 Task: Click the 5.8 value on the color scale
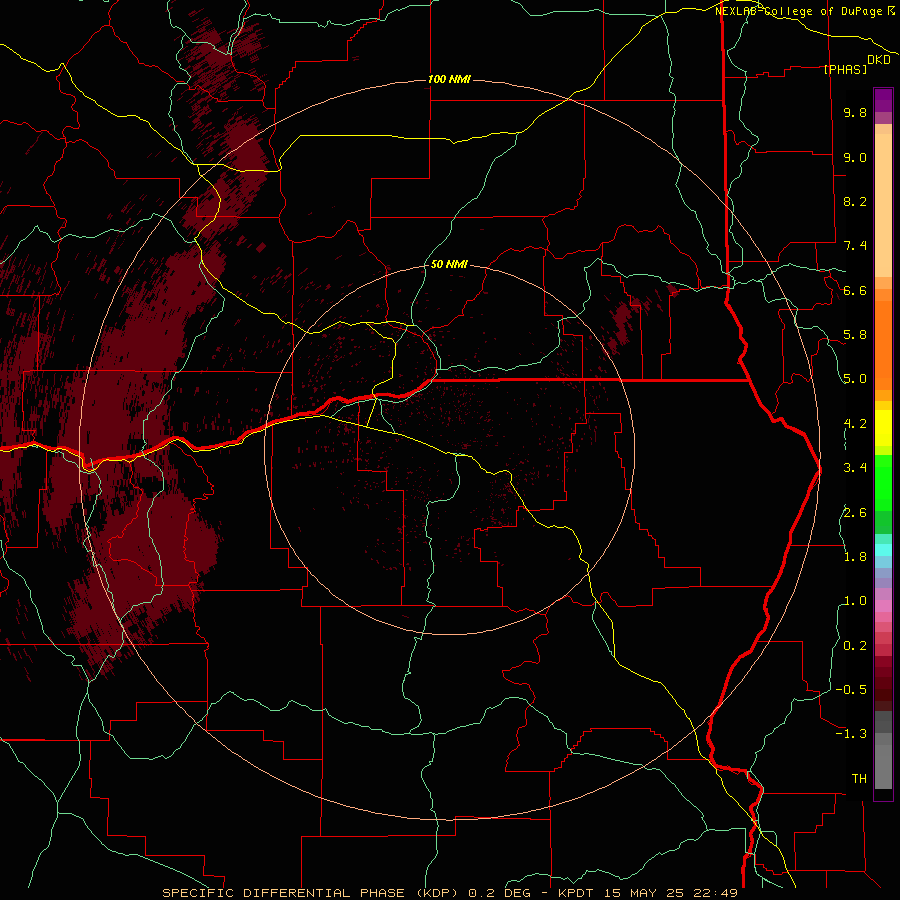(855, 335)
